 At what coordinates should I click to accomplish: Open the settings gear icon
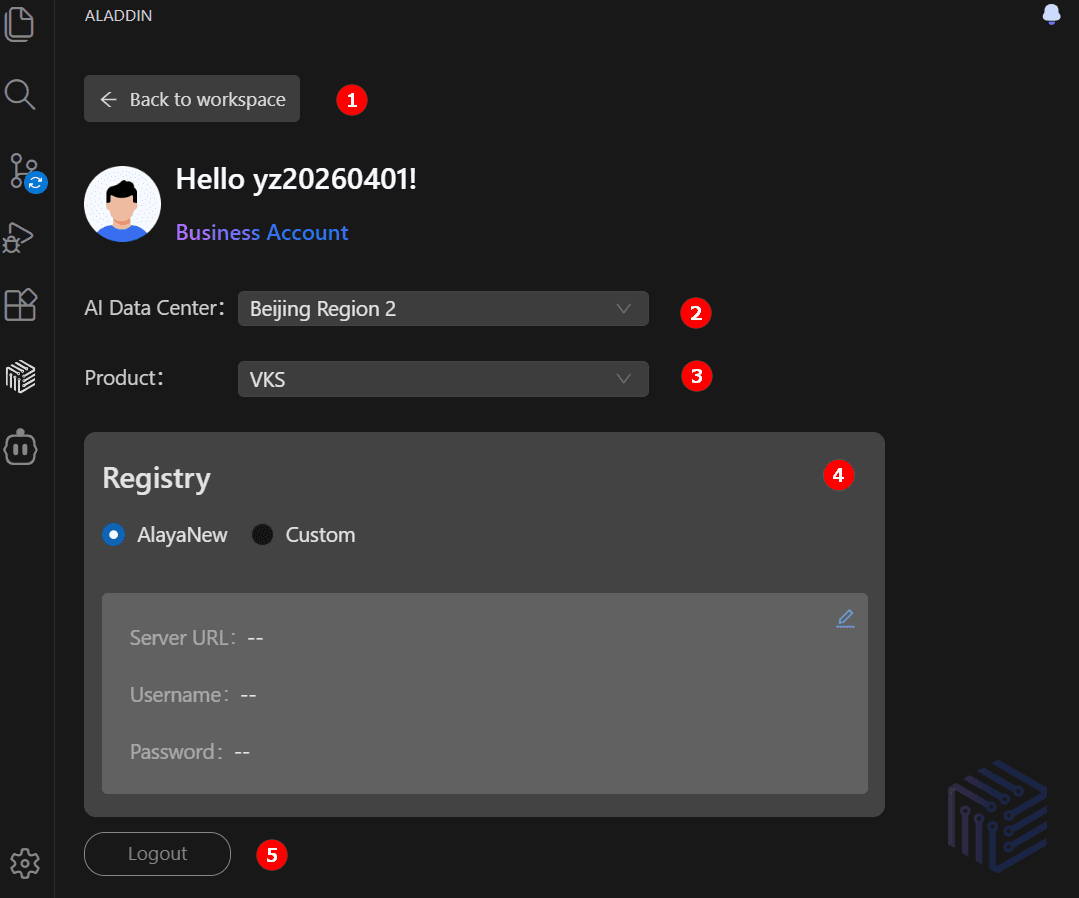pyautogui.click(x=25, y=863)
